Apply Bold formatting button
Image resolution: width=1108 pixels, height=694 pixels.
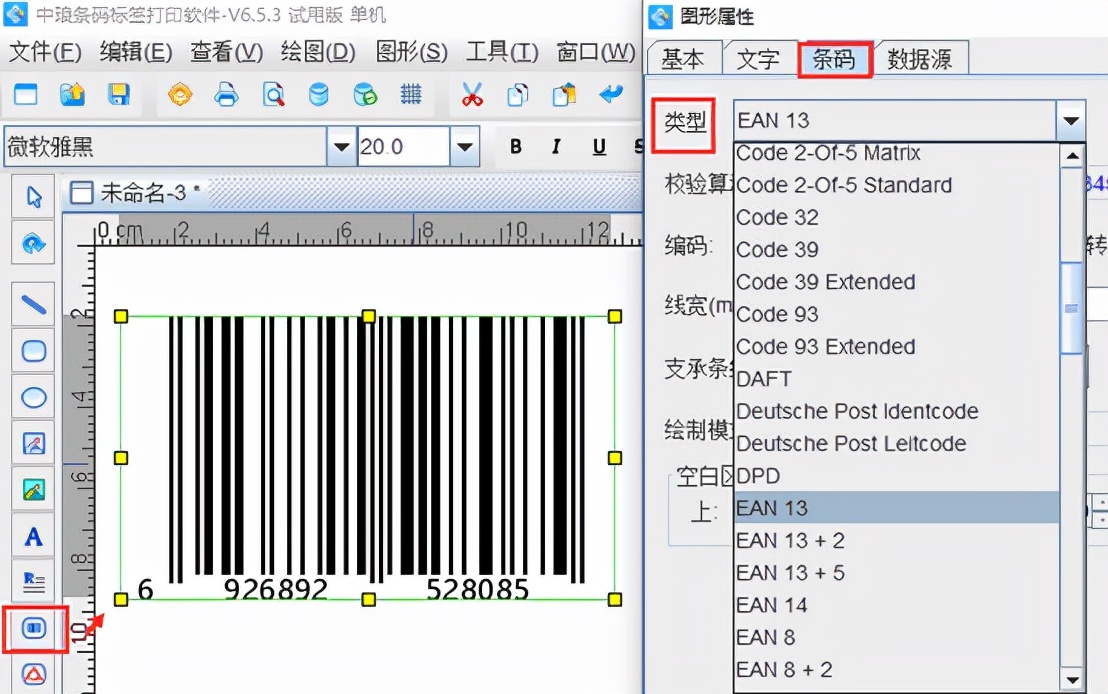click(516, 146)
